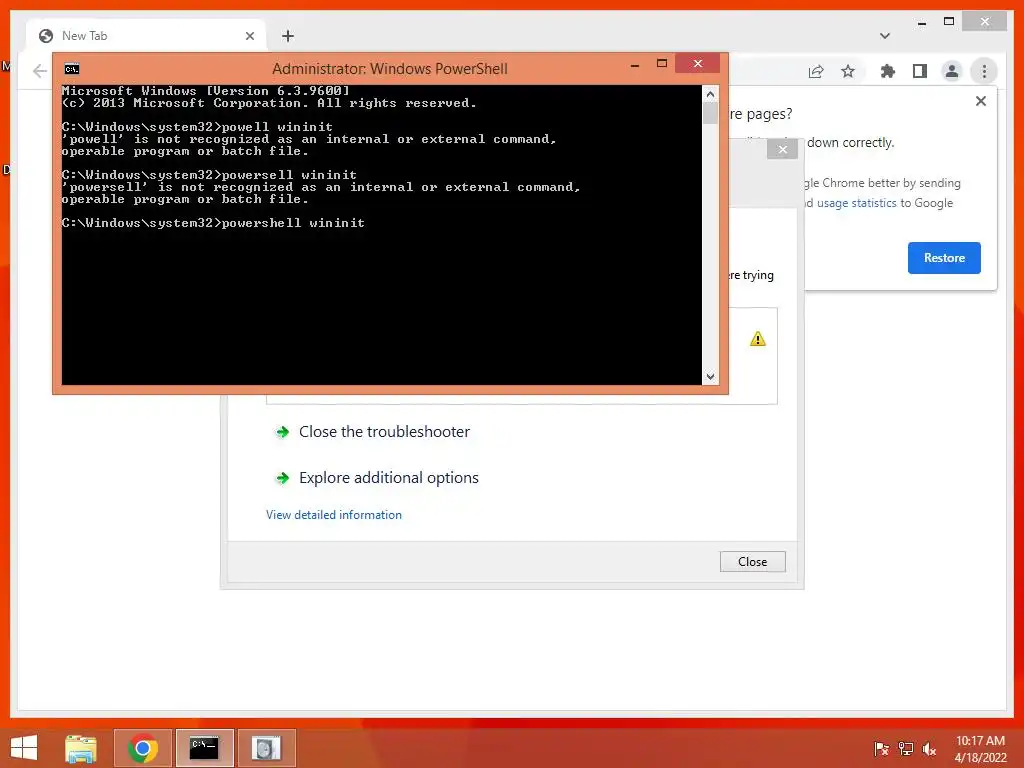The height and width of the screenshot is (768, 1024).
Task: Open the new tab plus button in Chrome
Action: click(288, 36)
